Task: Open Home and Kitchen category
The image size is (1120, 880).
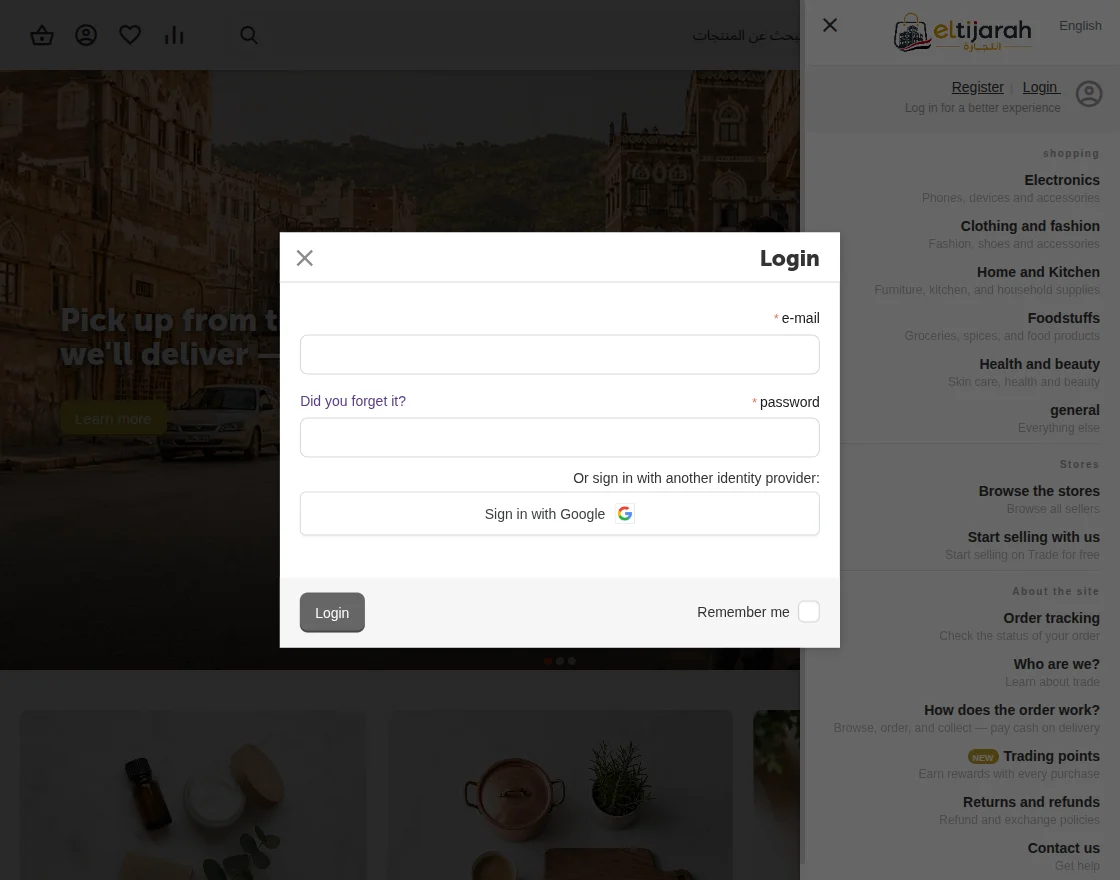Action: 1038,272
